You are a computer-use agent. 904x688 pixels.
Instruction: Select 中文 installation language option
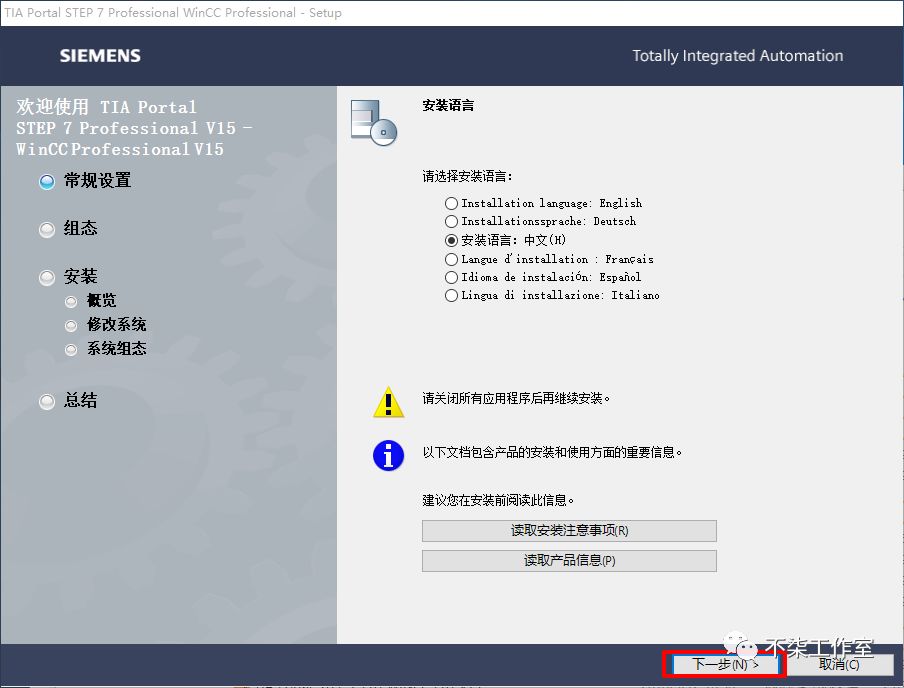451,240
